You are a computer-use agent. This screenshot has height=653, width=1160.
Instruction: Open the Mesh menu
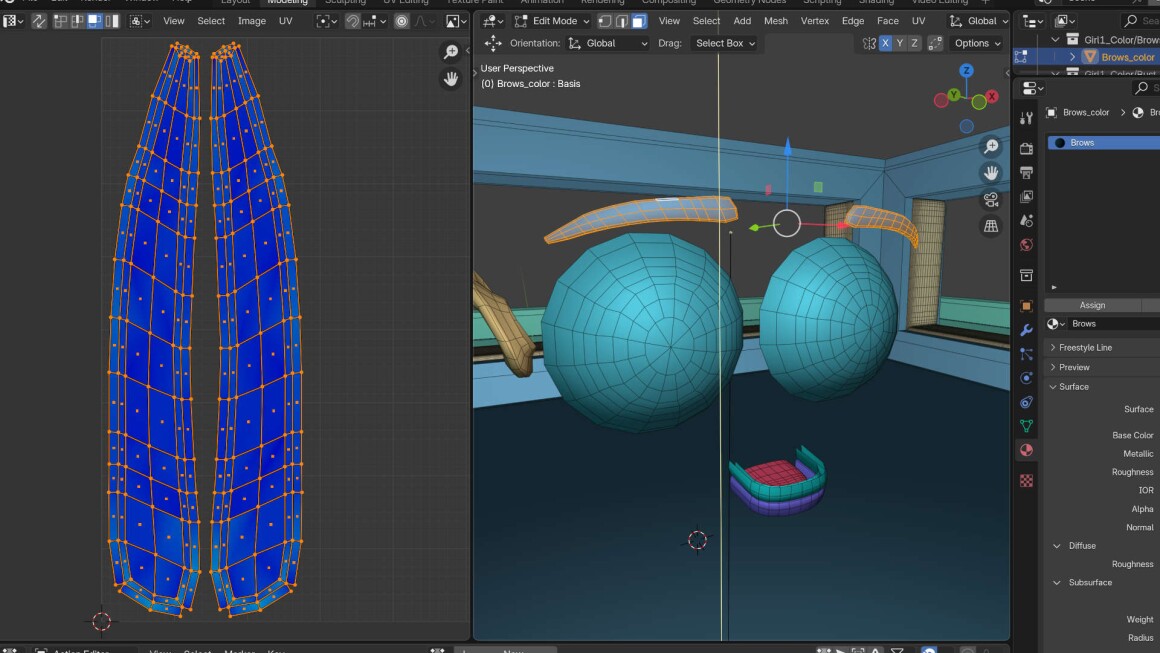[x=775, y=21]
